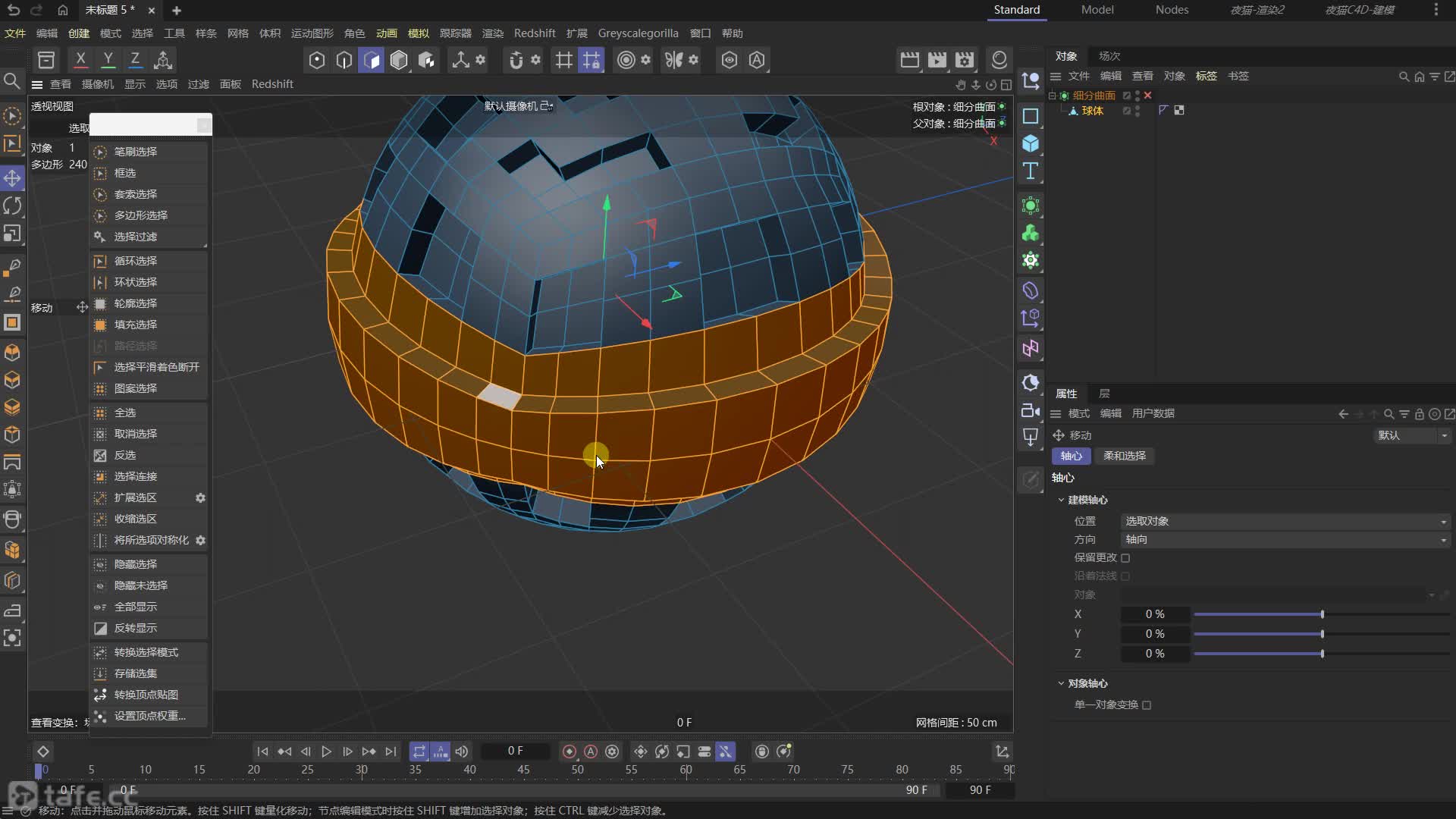Click the Y axis lock icon

[108, 60]
